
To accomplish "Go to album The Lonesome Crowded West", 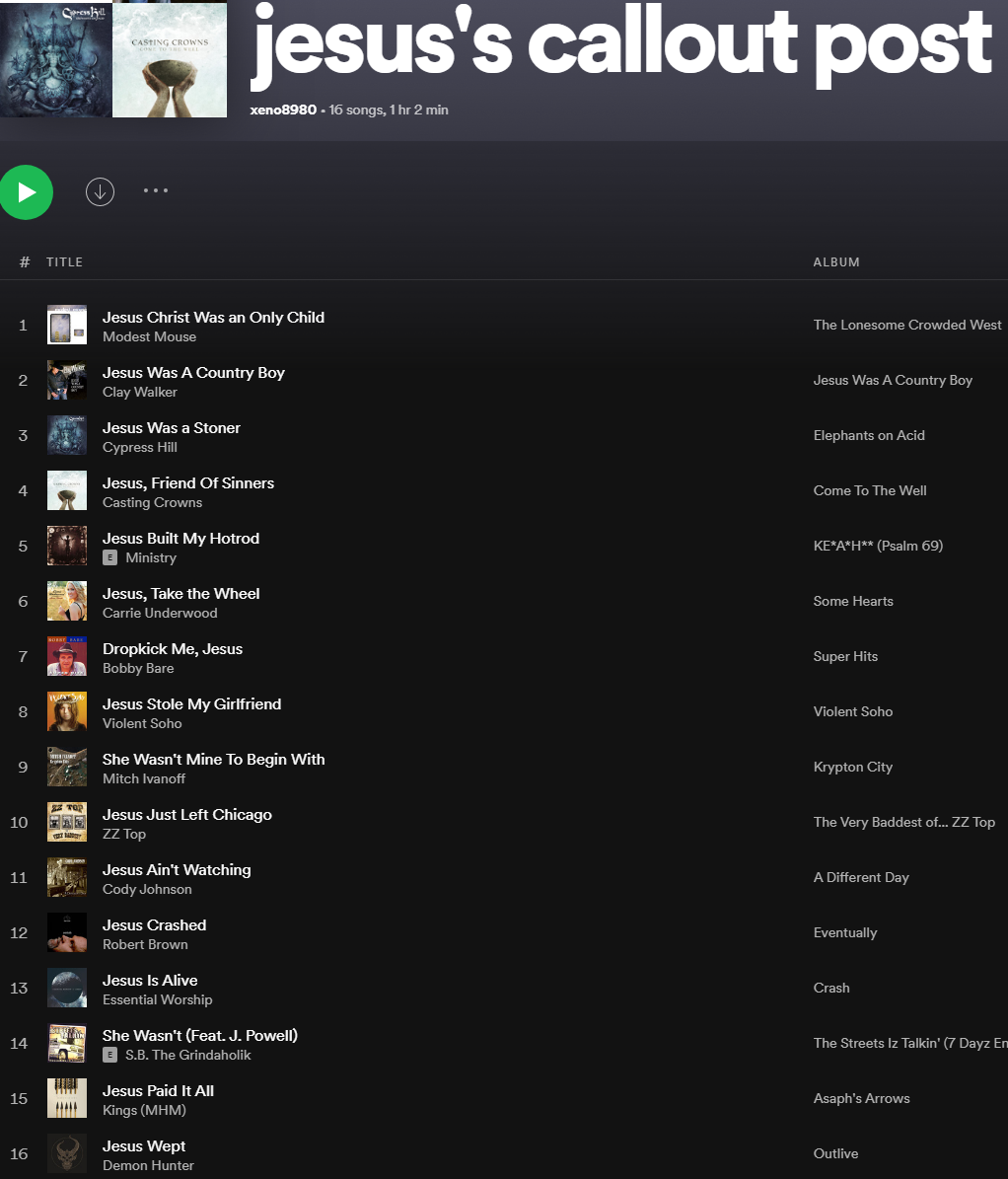I will tap(906, 325).
